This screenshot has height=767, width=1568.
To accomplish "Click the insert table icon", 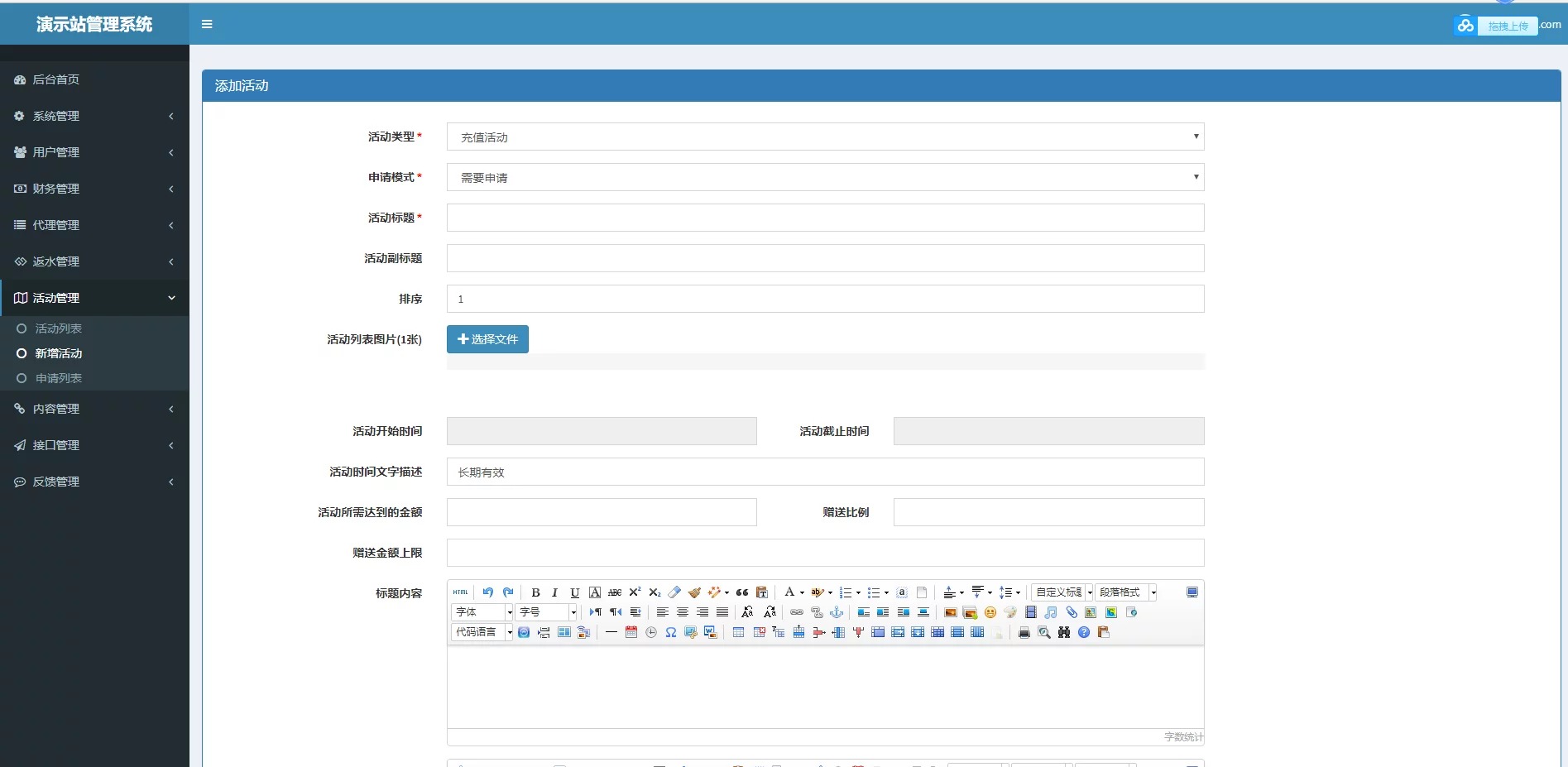I will coord(738,632).
